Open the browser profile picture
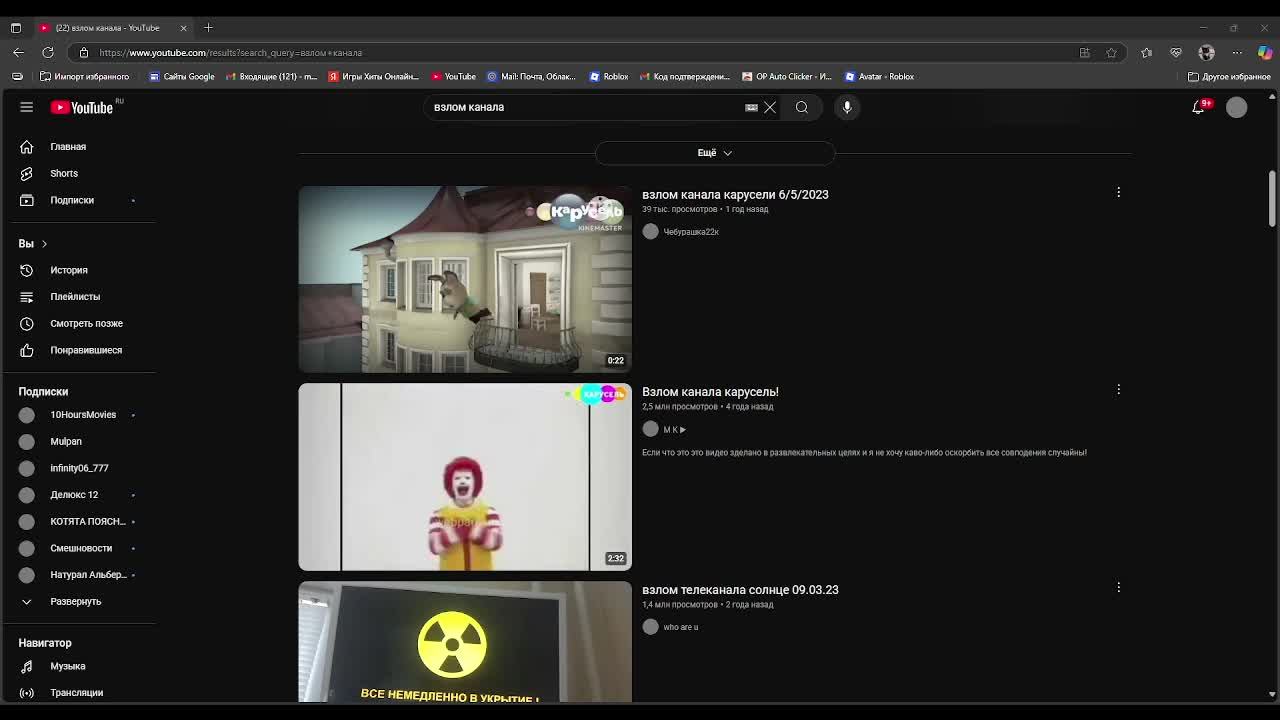Viewport: 1280px width, 720px height. click(1207, 52)
